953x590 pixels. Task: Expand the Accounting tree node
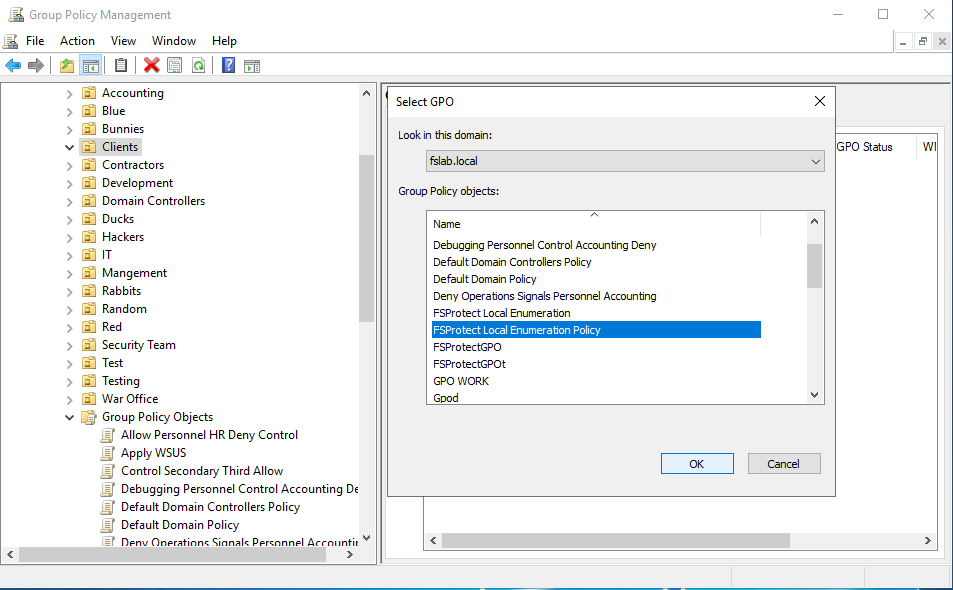pos(70,93)
